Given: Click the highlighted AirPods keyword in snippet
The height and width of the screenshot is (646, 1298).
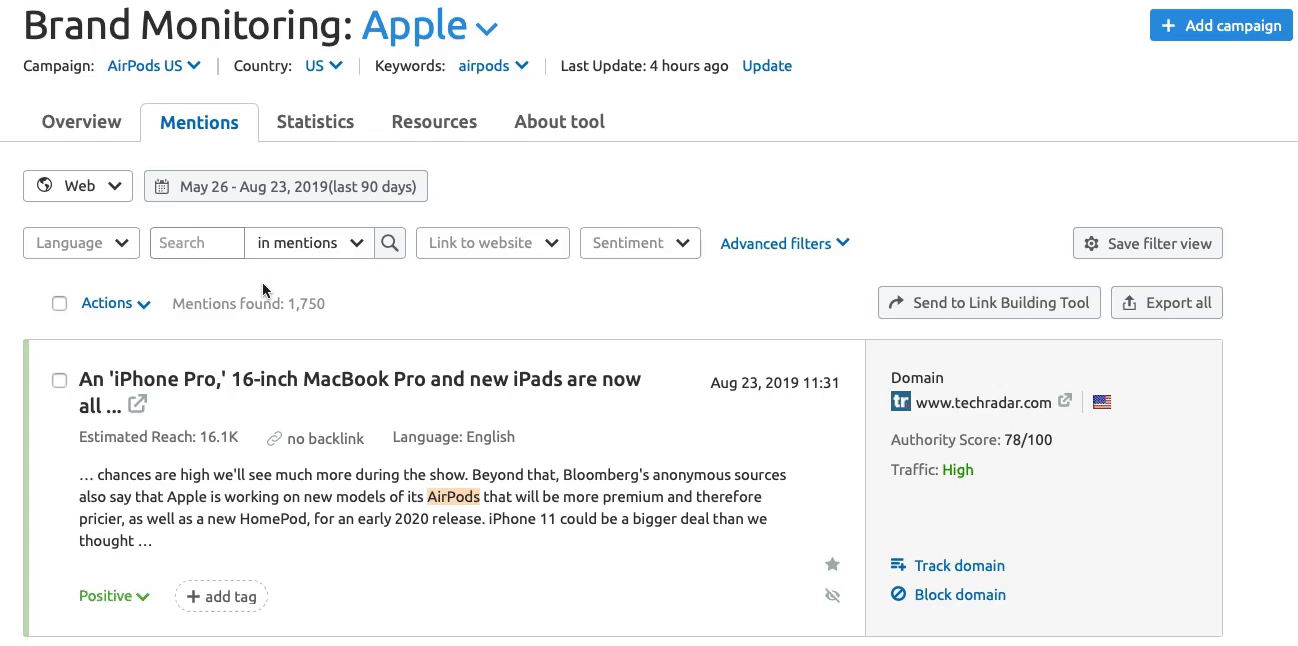Looking at the screenshot, I should coord(453,497).
